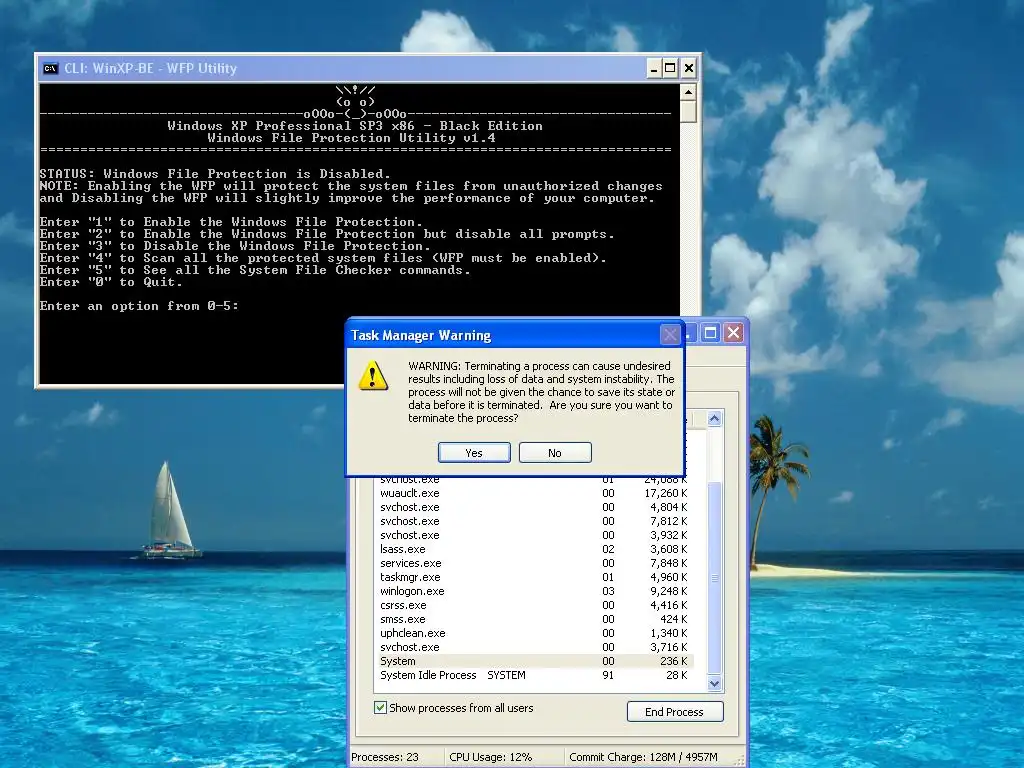Toggle Show processes from all users checkbox
Viewport: 1024px width, 768px height.
[x=380, y=707]
